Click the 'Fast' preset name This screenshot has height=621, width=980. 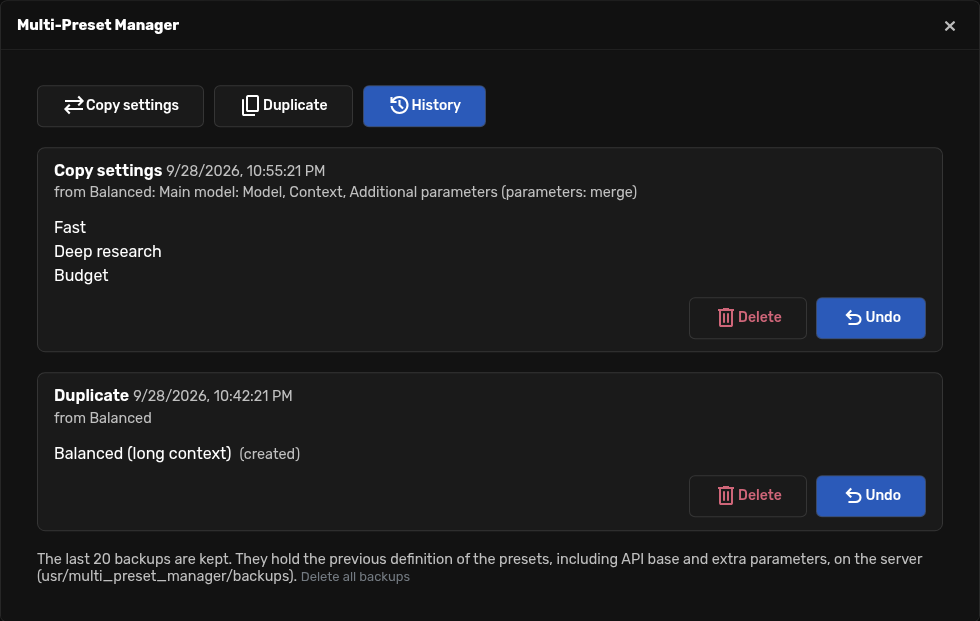(70, 227)
